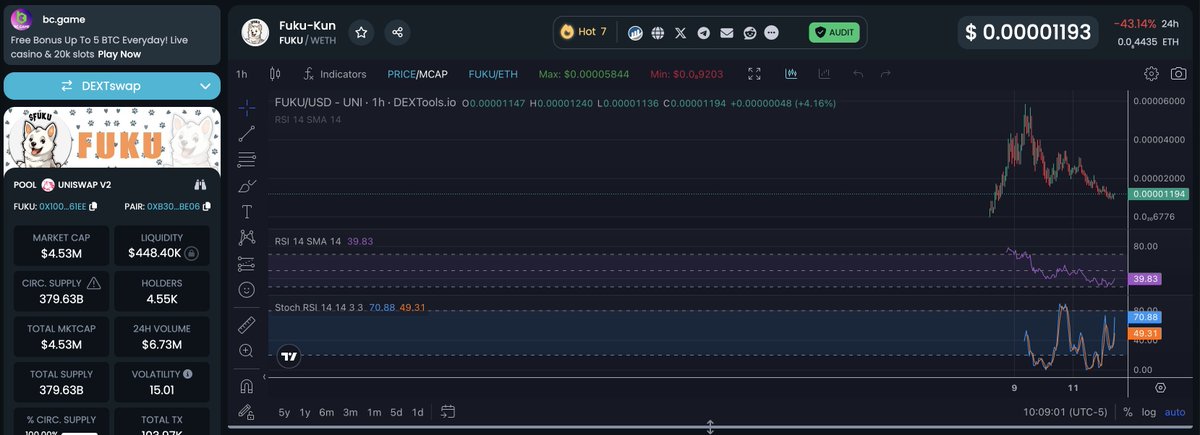Set chart range to 3m
Image resolution: width=1200 pixels, height=435 pixels.
coord(350,412)
